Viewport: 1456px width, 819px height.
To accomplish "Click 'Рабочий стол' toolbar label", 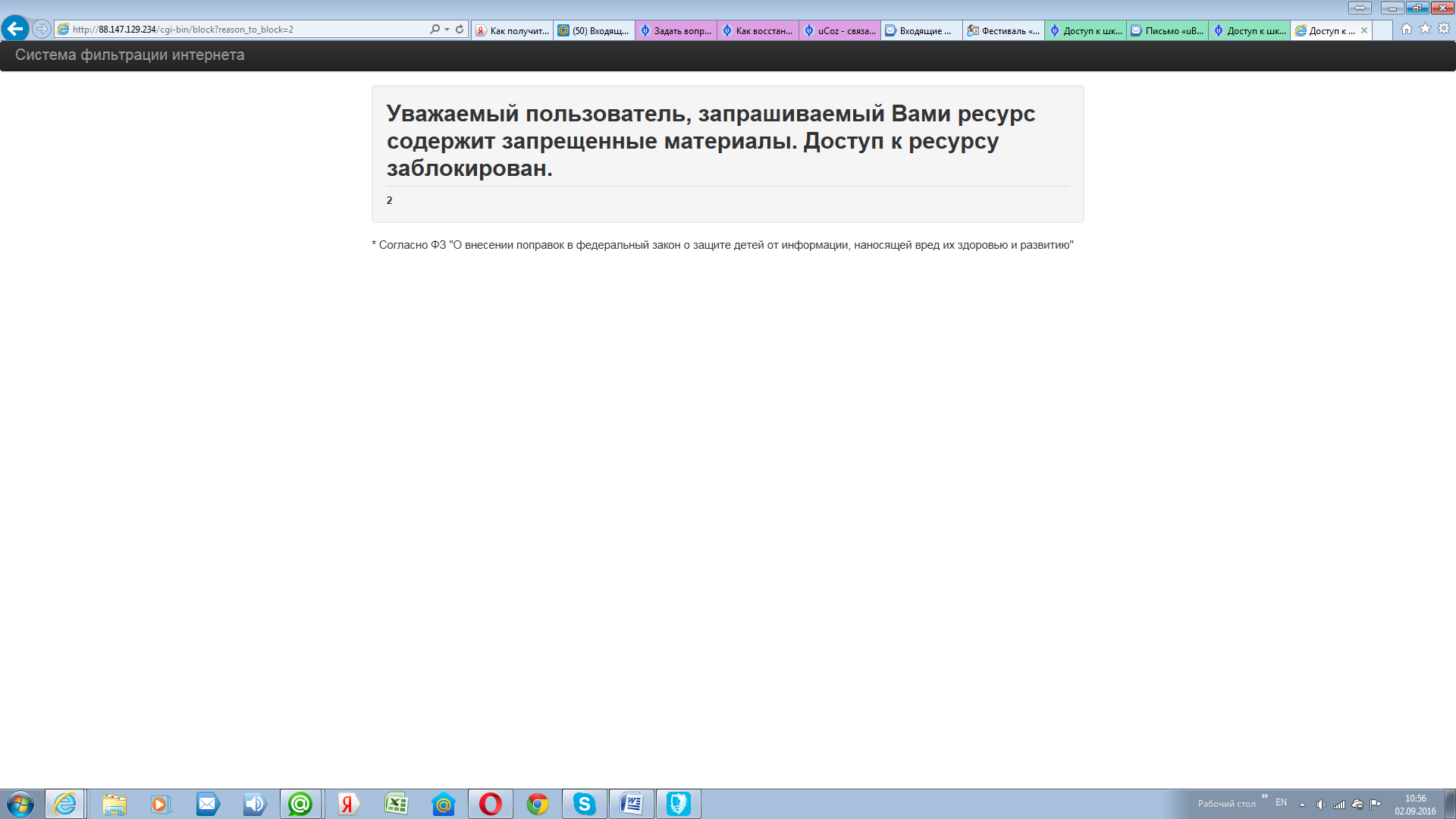I will [1226, 804].
